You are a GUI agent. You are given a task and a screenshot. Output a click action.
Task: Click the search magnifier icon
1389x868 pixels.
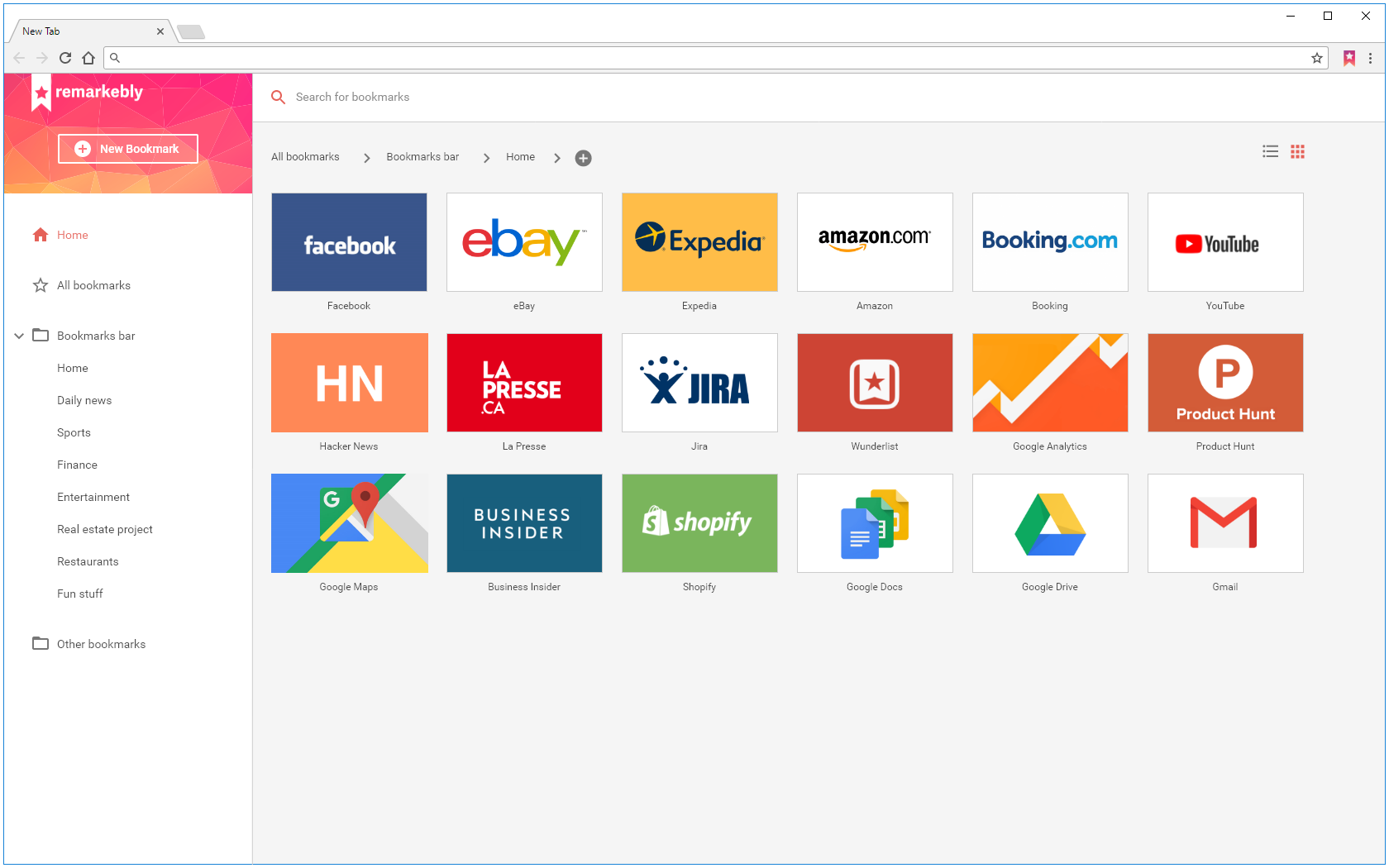[278, 97]
